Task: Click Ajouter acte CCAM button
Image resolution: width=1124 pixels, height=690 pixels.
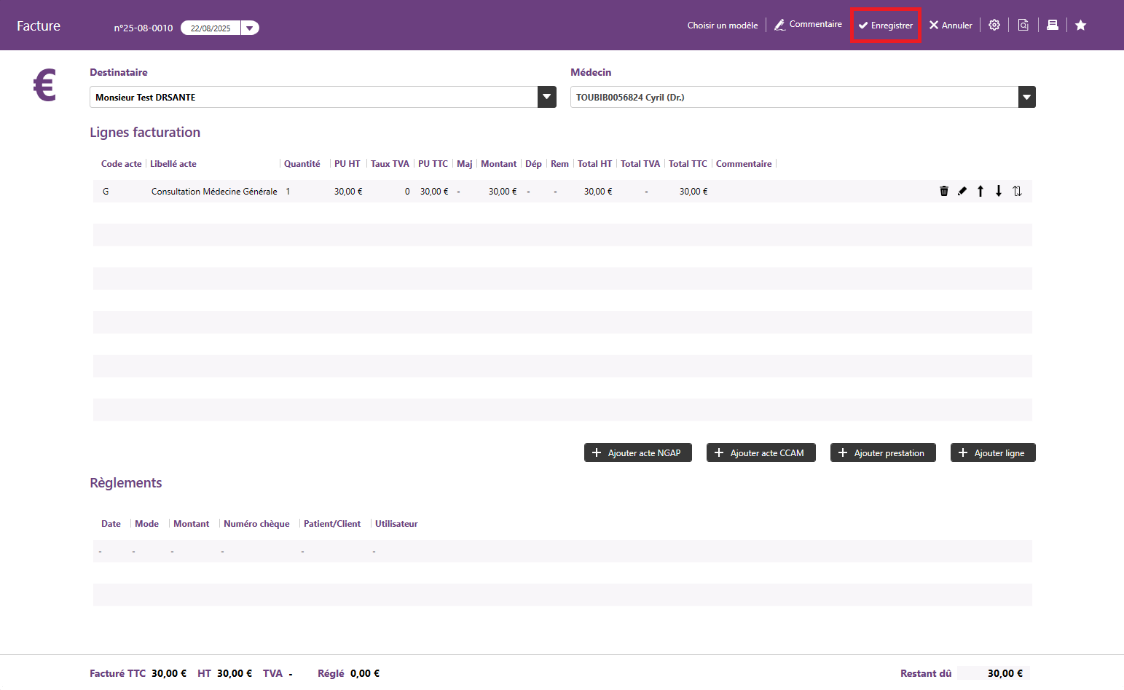Action: pos(761,453)
